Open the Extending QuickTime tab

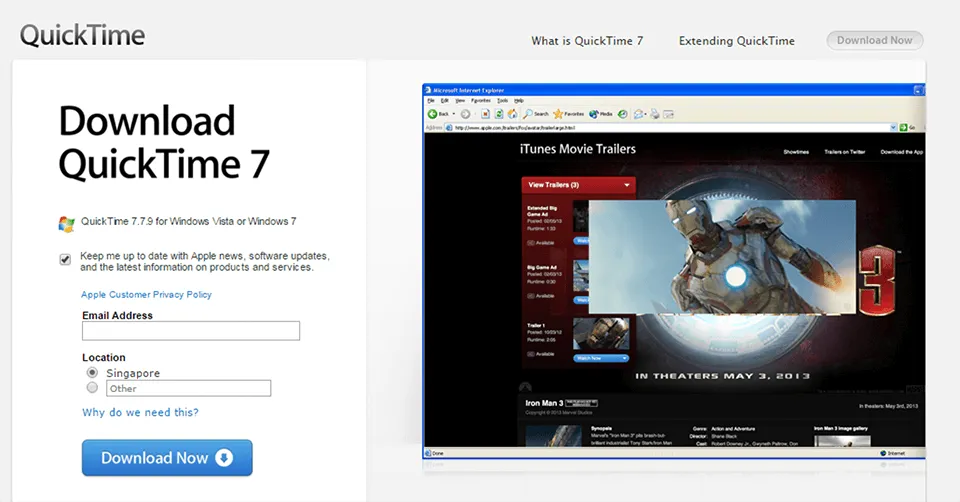click(x=737, y=41)
